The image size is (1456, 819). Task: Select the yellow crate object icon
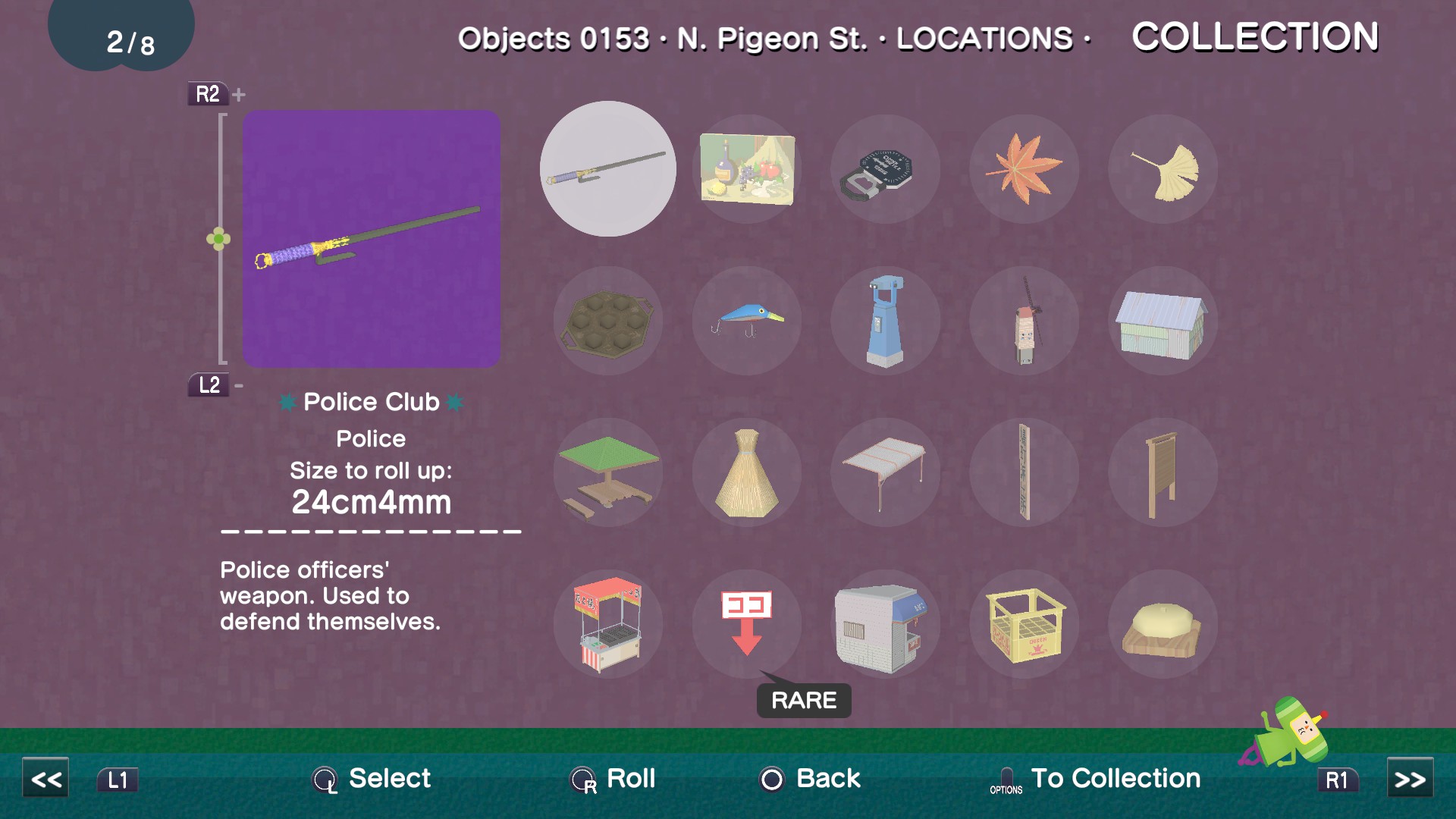[x=1024, y=623]
